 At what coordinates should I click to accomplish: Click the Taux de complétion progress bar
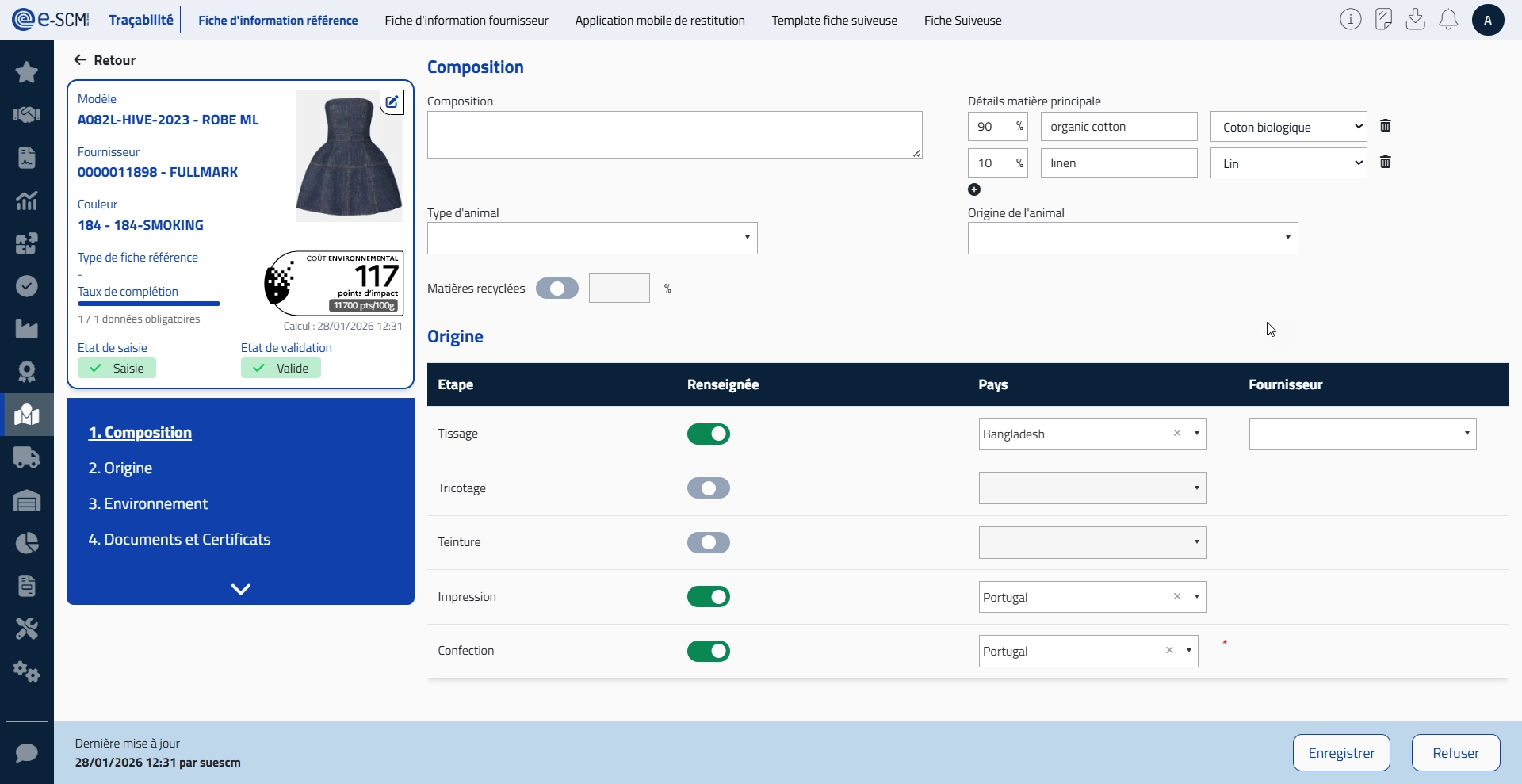(x=149, y=304)
